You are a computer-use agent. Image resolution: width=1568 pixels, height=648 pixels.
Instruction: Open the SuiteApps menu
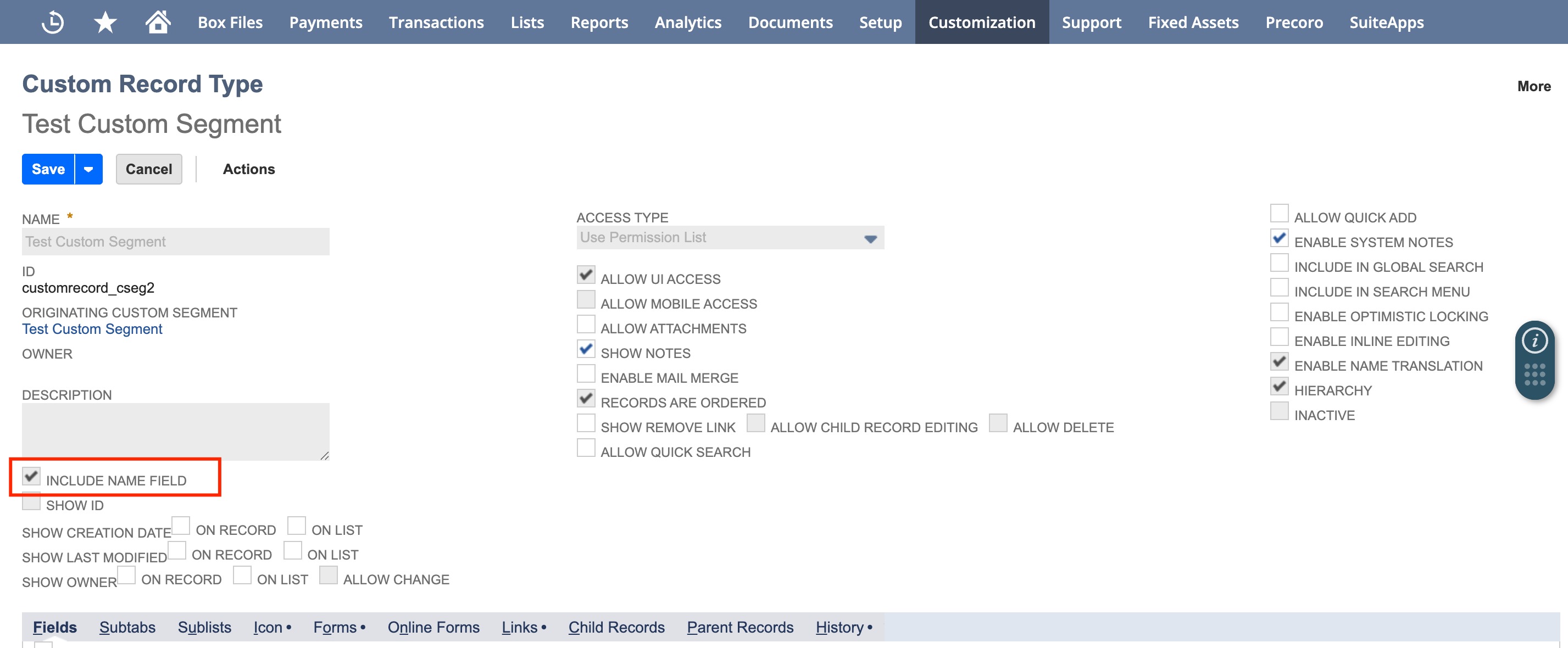pos(1387,23)
